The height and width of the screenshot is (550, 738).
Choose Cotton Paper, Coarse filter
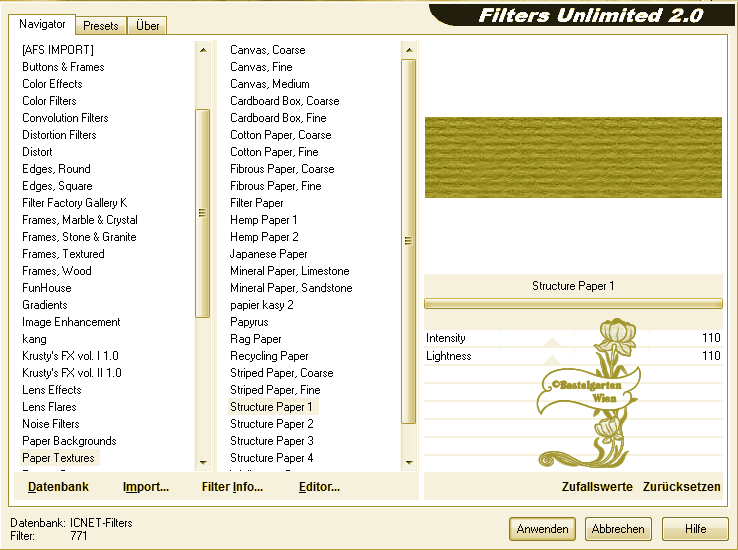tap(281, 135)
